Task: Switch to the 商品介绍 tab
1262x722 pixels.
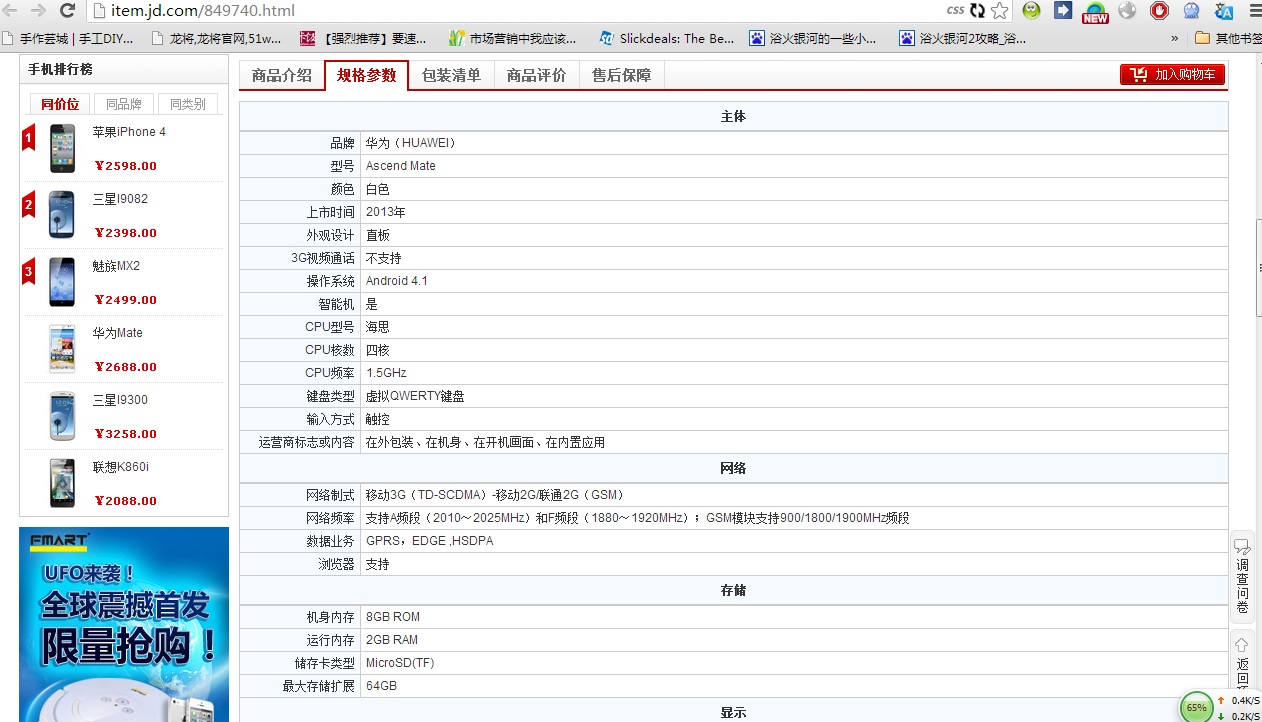Action: point(282,75)
